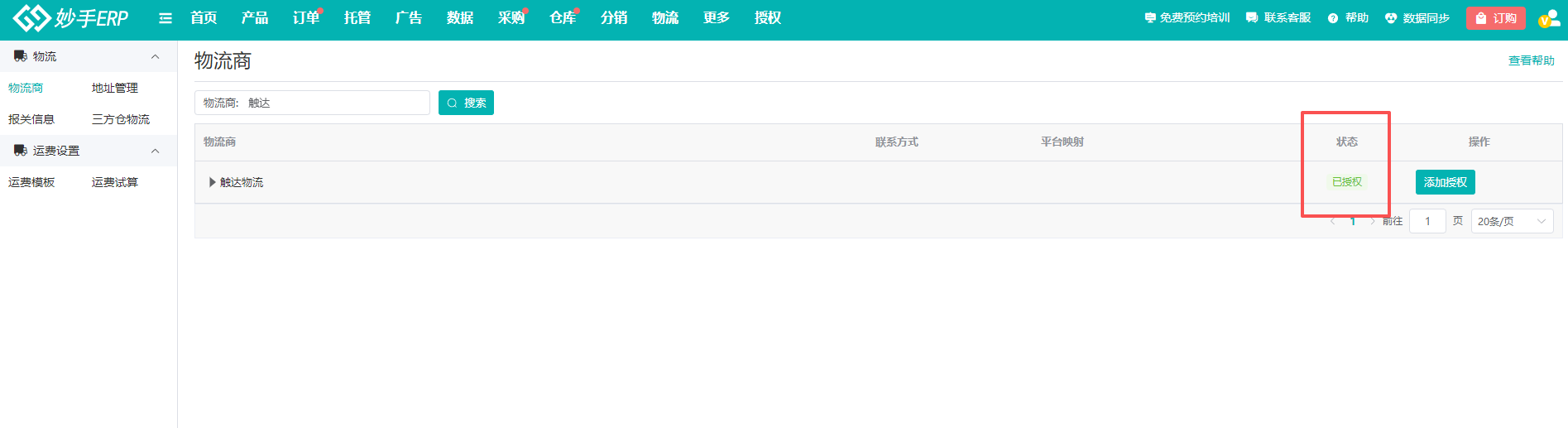Viewport: 1568px width, 428px height.
Task: Open the user avatar with V badge
Action: 1548,18
